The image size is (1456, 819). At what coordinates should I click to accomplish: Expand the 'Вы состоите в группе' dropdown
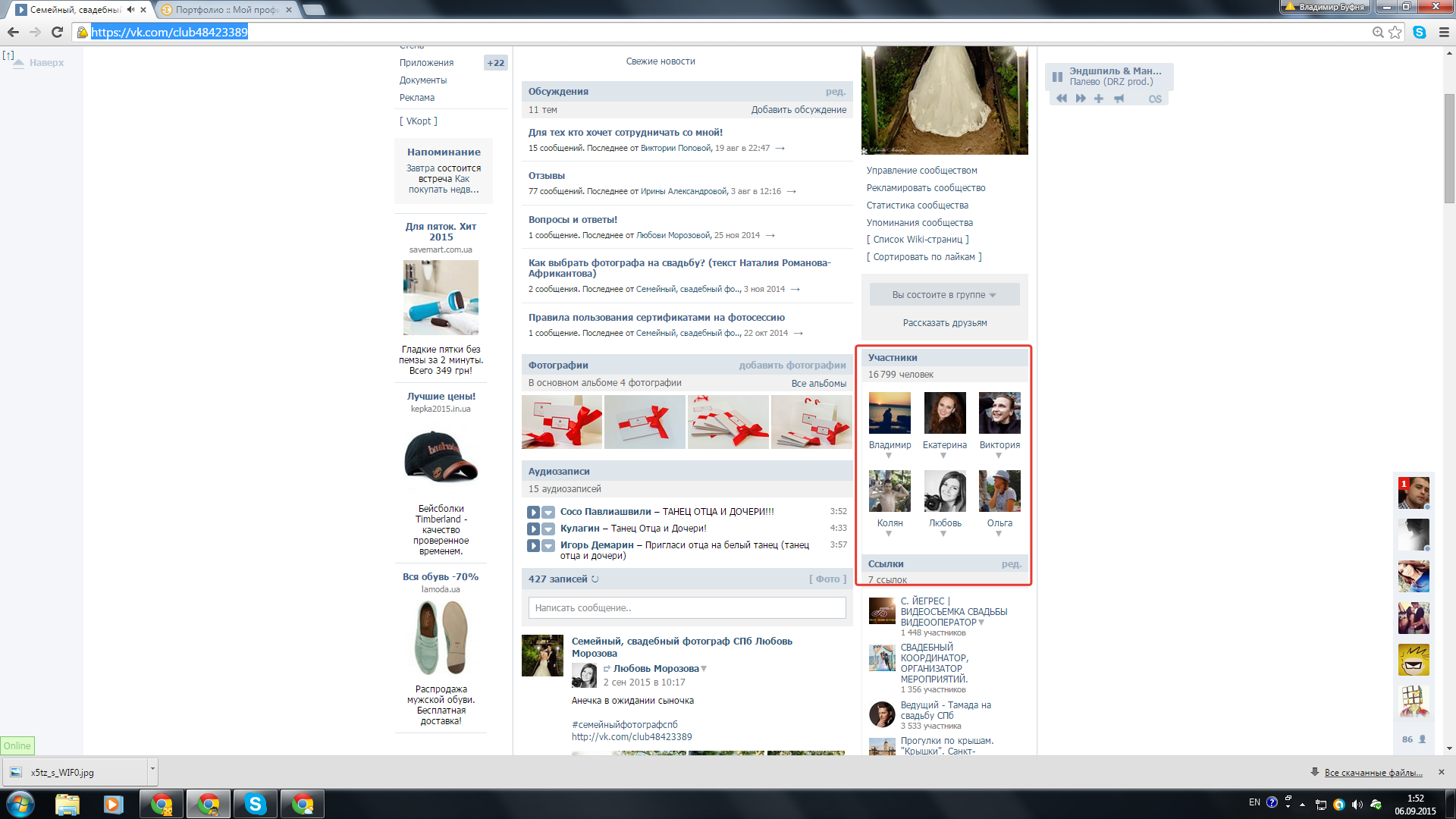[x=944, y=295]
